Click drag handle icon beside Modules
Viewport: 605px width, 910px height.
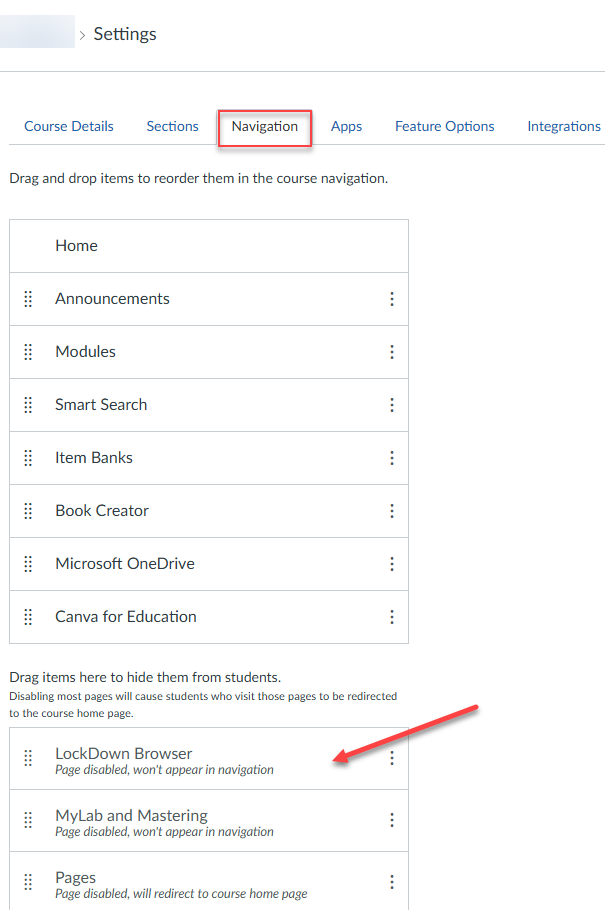[x=28, y=352]
